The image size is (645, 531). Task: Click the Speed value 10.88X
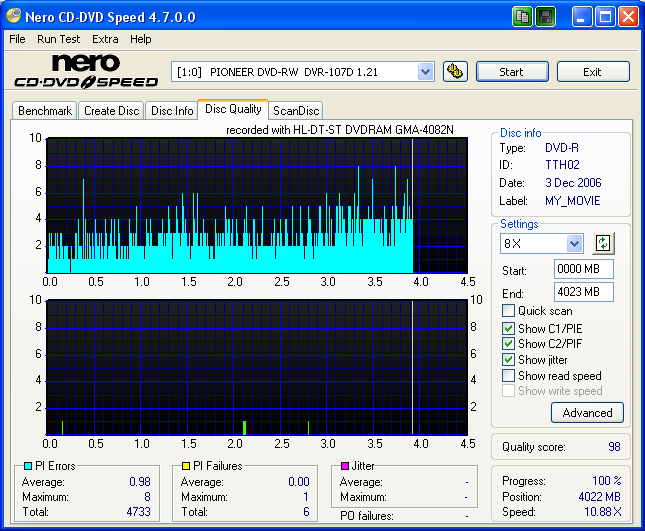coord(603,512)
